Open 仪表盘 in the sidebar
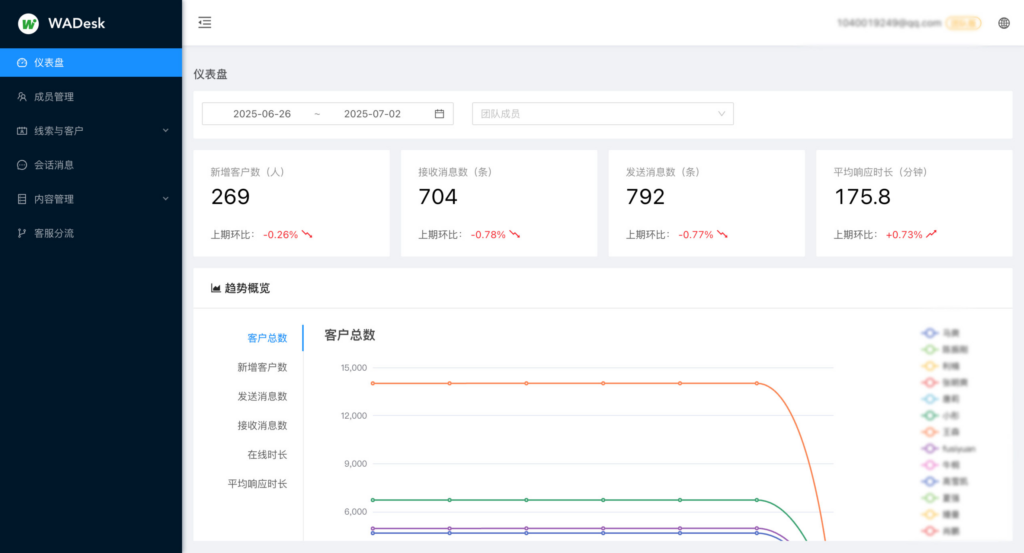 click(x=91, y=63)
